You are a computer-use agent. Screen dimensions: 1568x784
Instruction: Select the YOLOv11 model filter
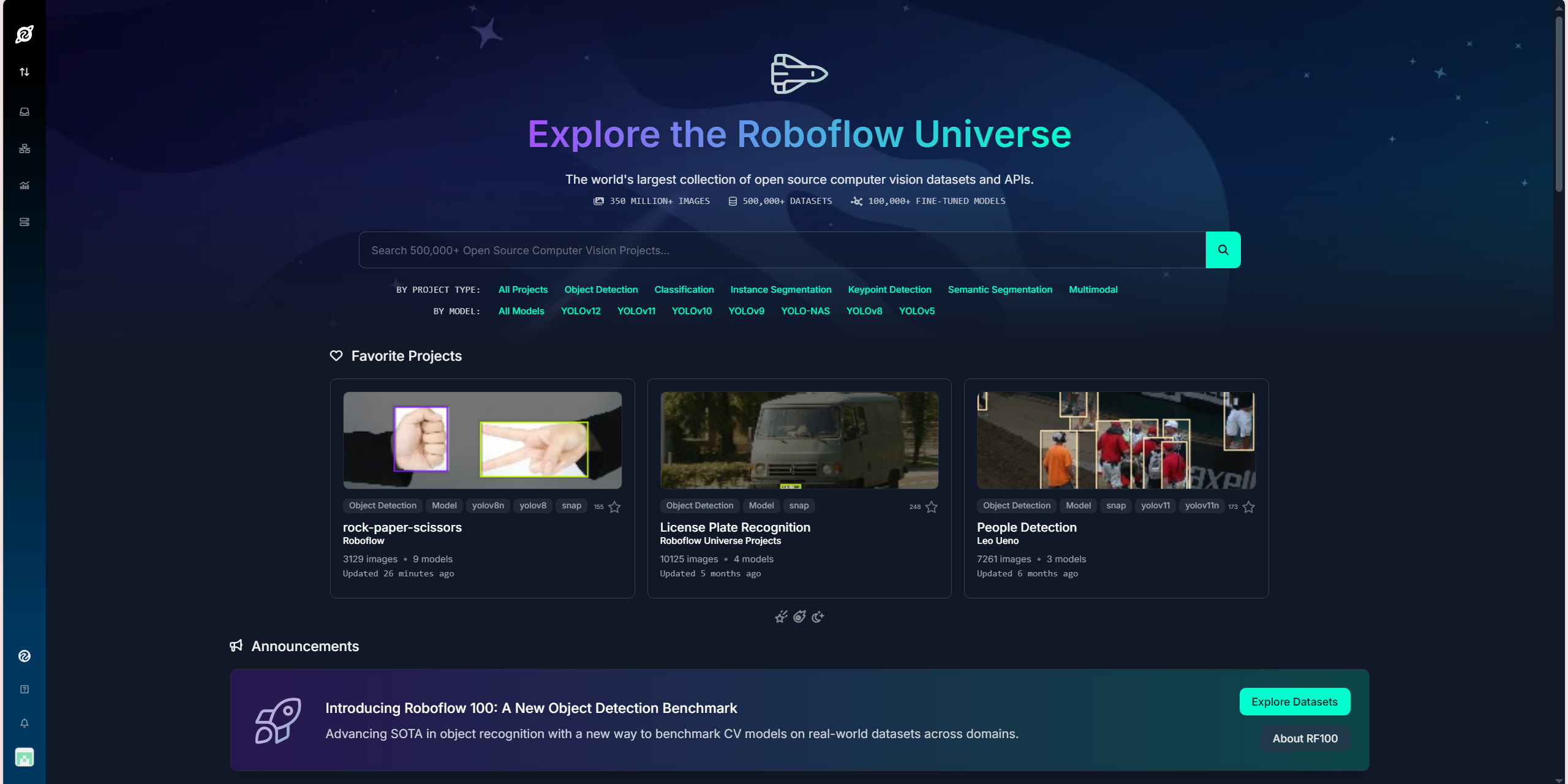(636, 311)
